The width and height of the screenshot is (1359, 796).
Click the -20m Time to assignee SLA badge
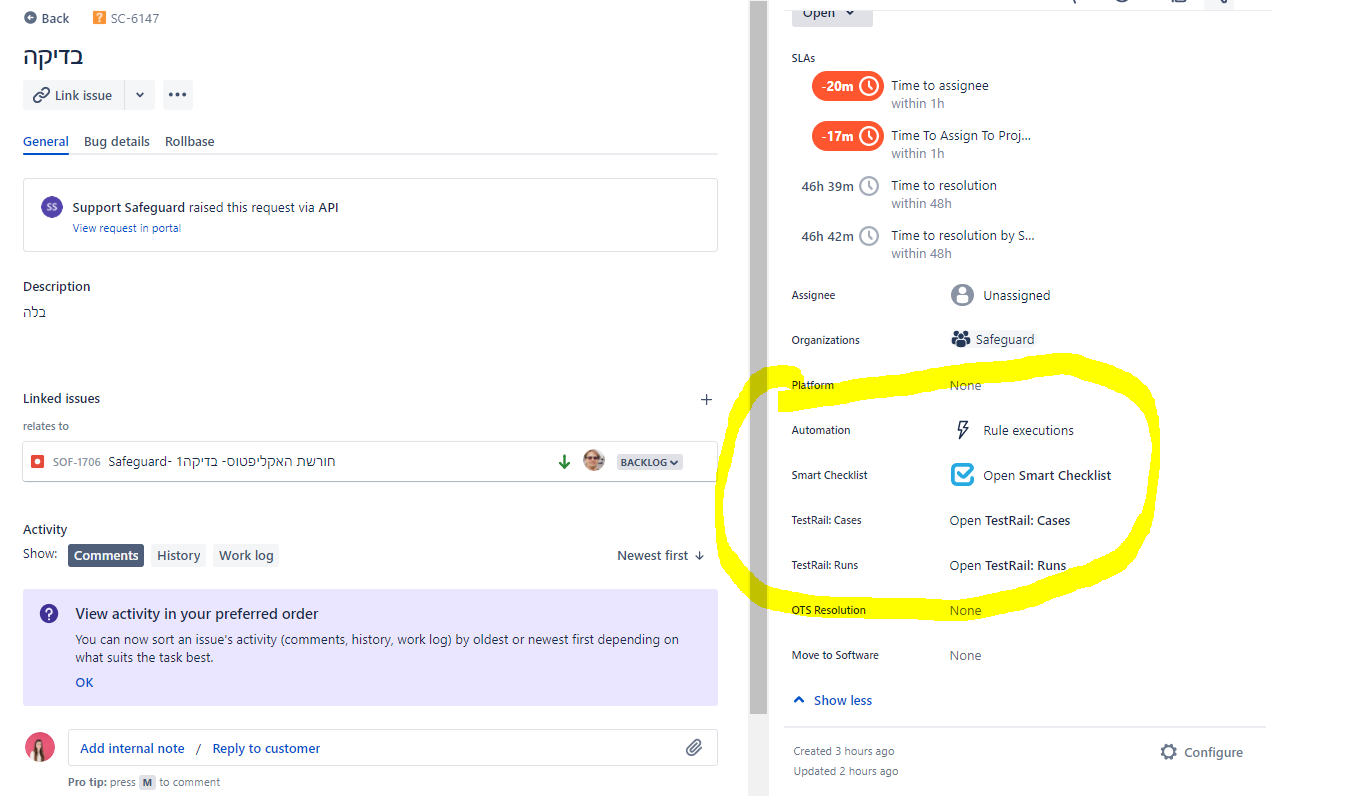pos(847,86)
